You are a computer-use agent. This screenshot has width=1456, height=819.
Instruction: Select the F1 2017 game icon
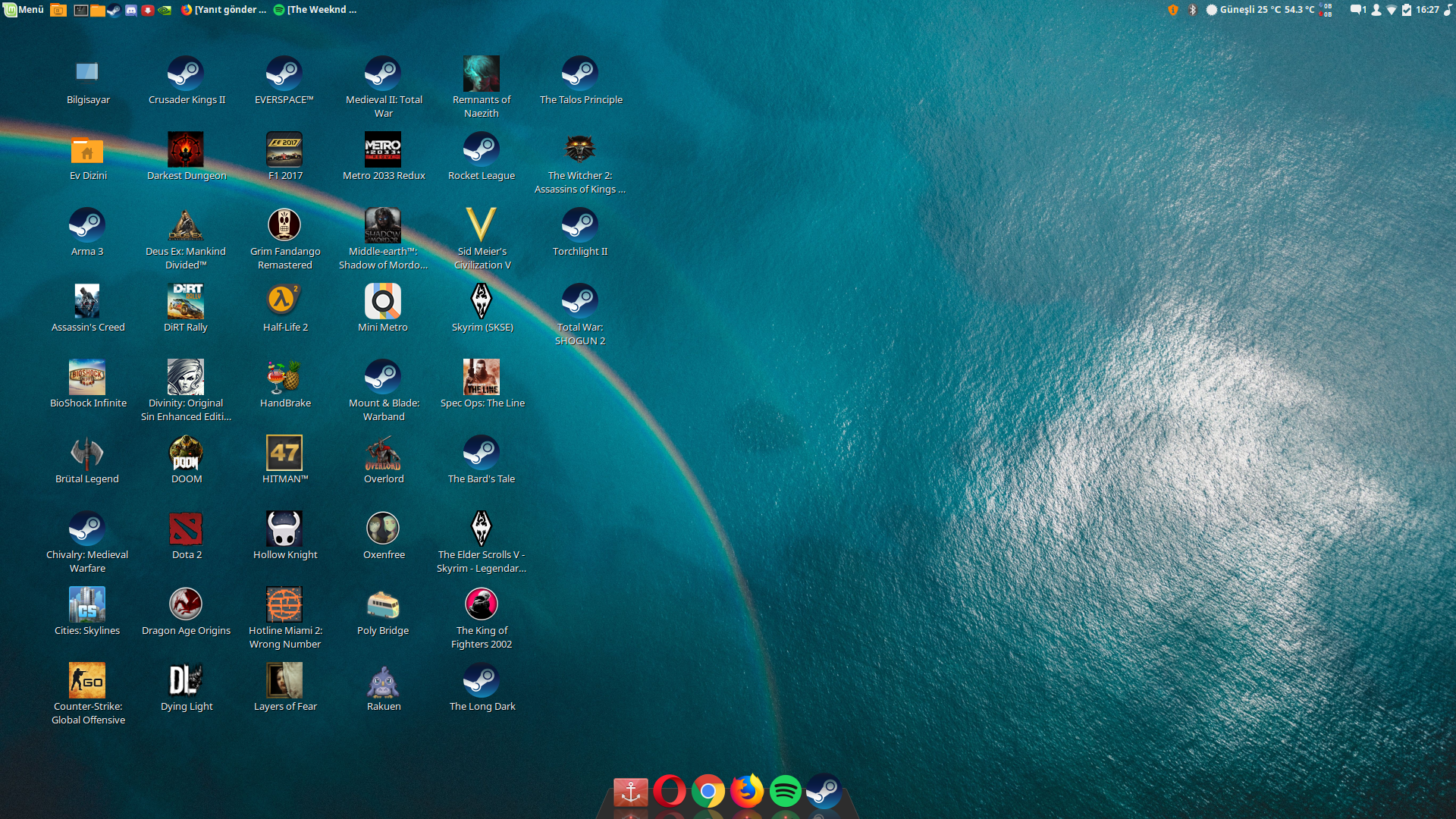point(284,149)
